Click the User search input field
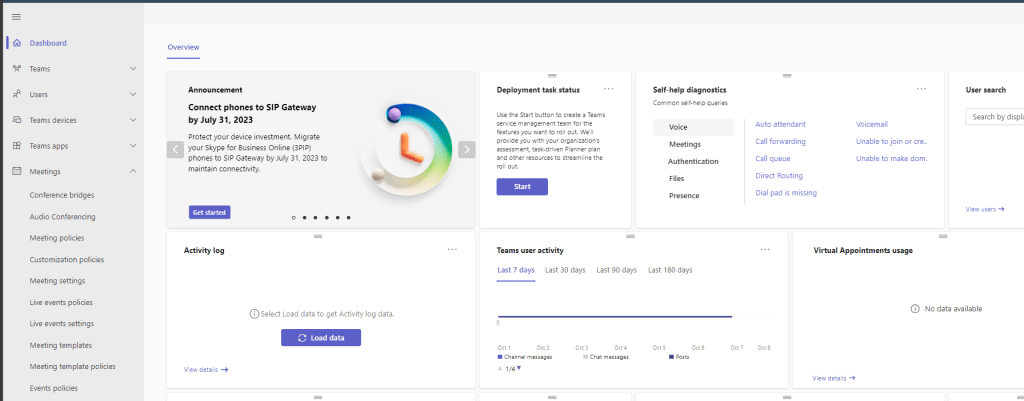 pyautogui.click(x=995, y=117)
